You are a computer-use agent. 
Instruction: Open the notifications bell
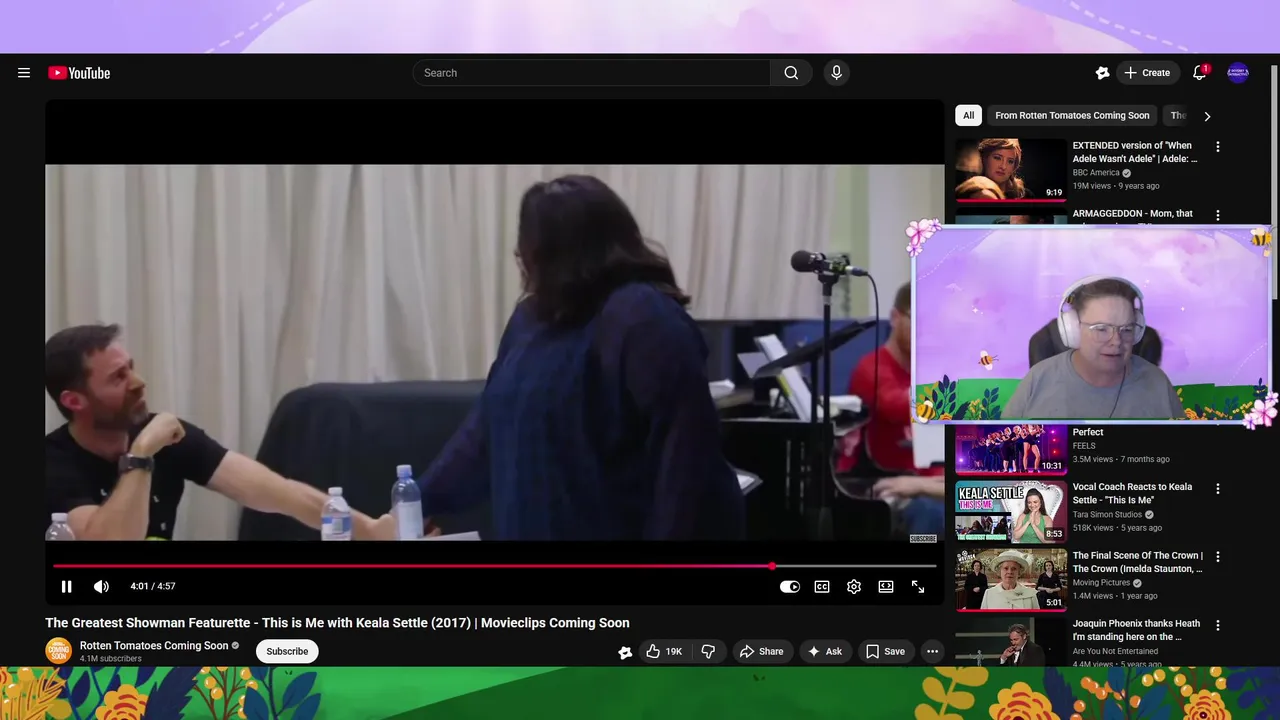click(x=1199, y=73)
